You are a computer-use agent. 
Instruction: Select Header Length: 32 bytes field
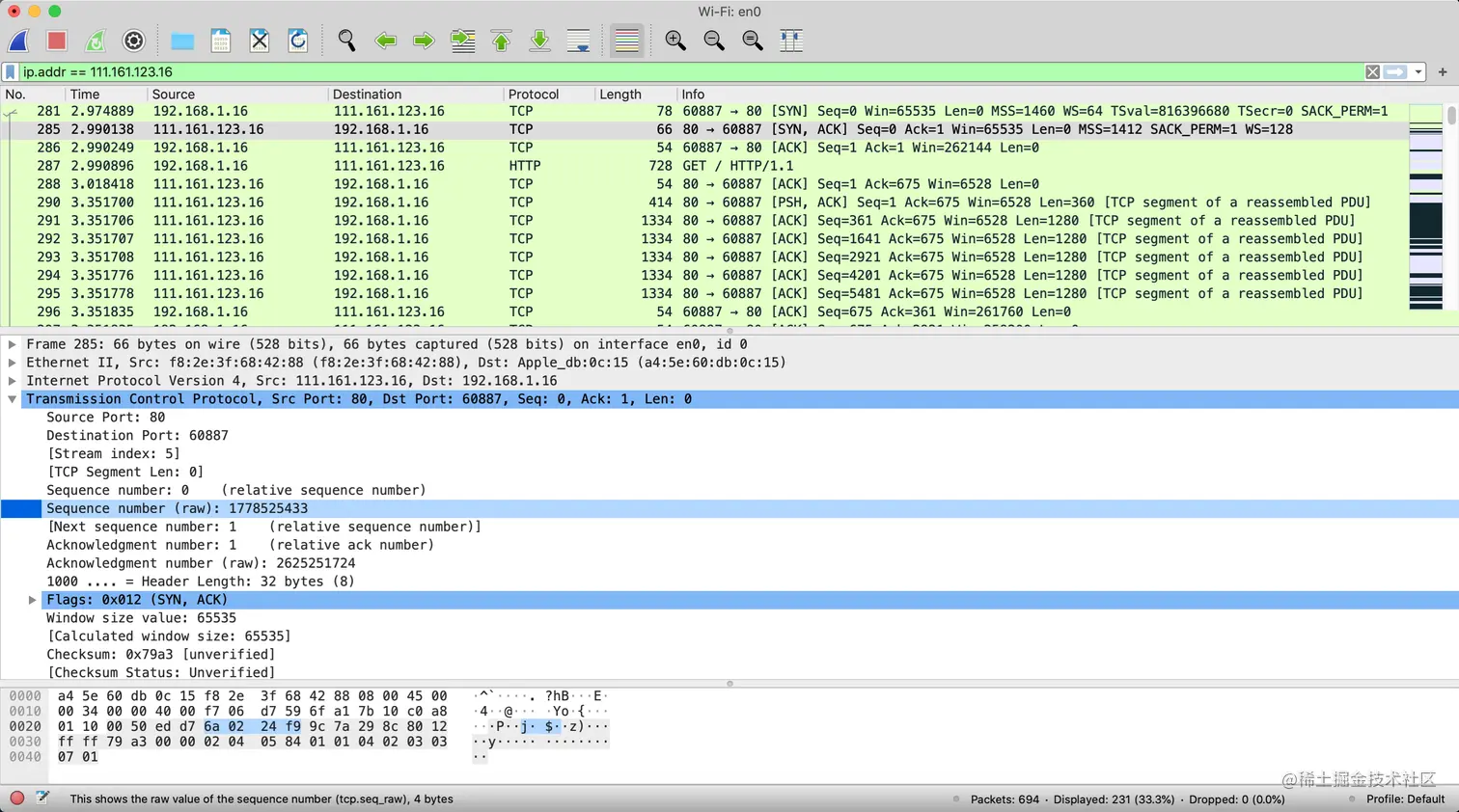point(201,582)
